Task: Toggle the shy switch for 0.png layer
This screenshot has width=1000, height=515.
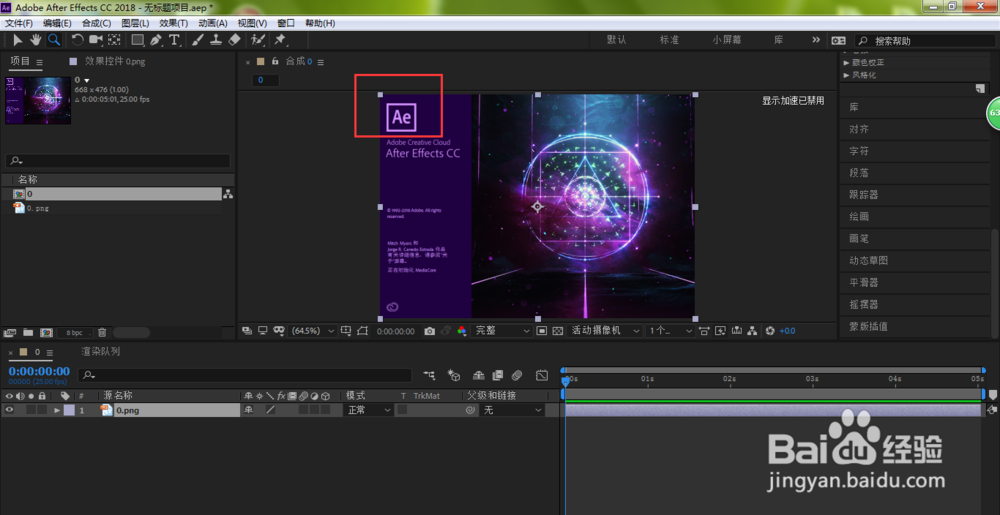Action: pos(249,410)
